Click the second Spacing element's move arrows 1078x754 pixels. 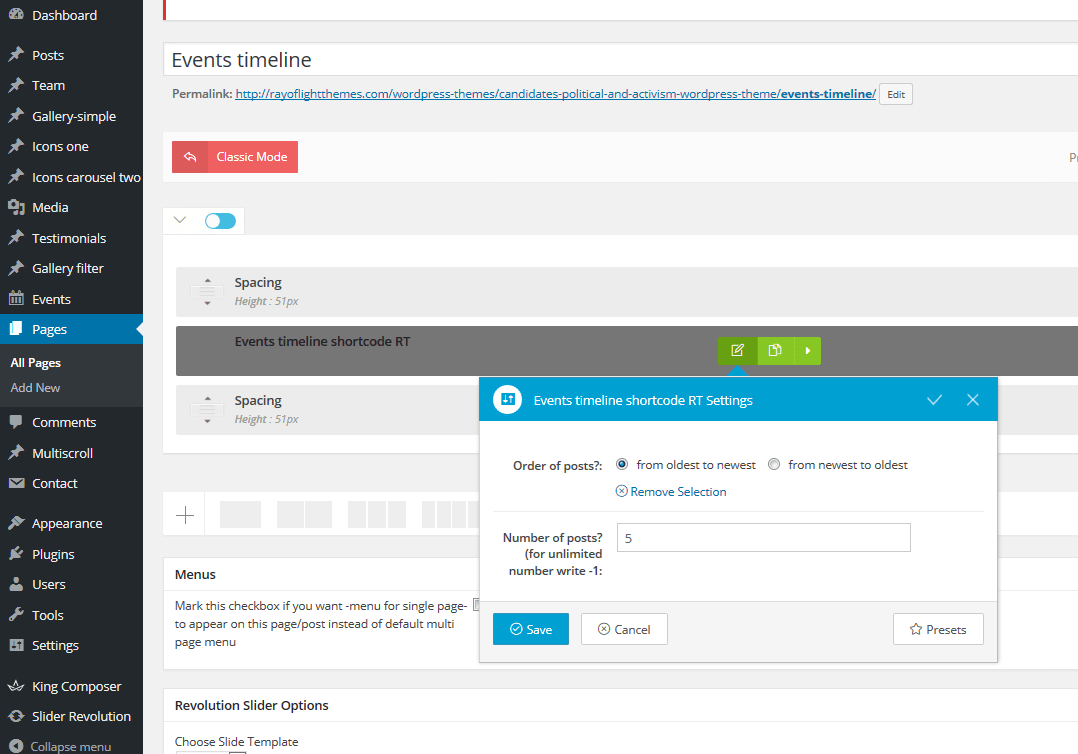tap(207, 409)
